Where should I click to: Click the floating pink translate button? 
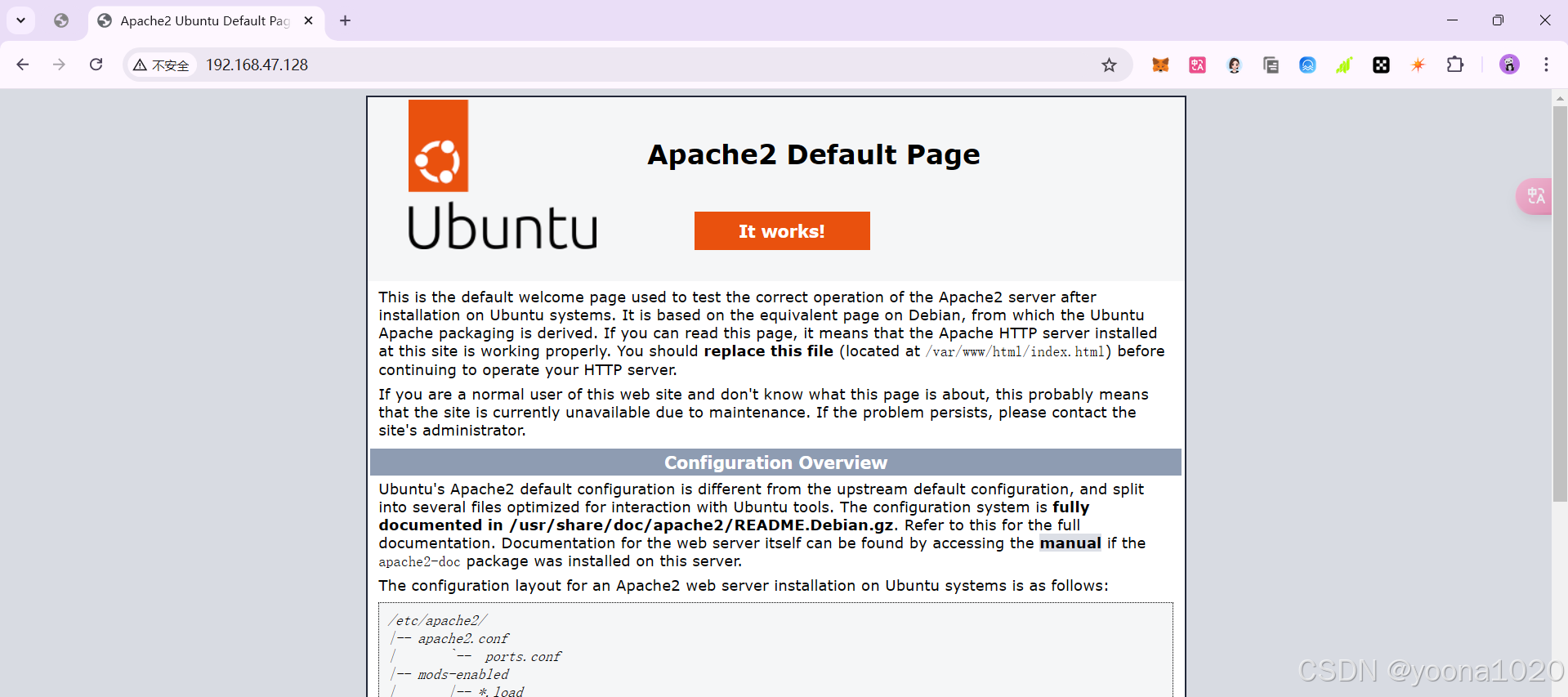[1534, 196]
